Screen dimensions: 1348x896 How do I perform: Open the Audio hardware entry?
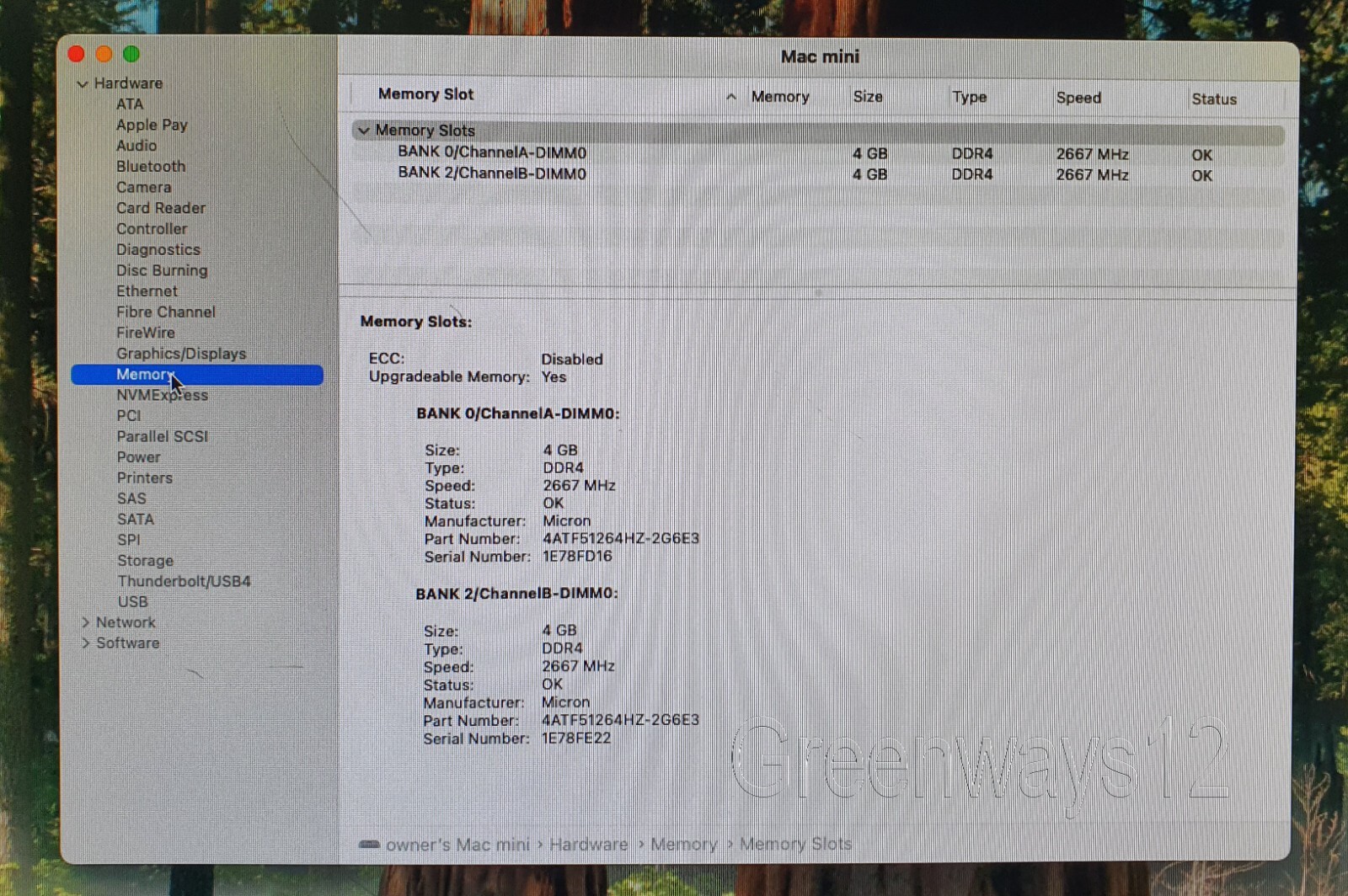(136, 146)
